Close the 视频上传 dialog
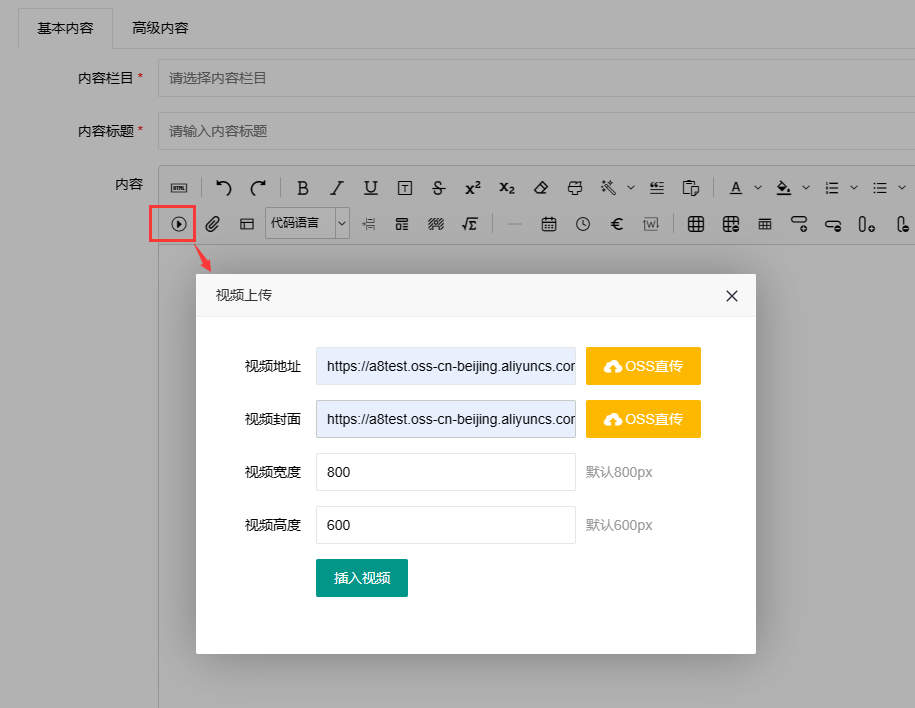The width and height of the screenshot is (915, 708). pyautogui.click(x=732, y=296)
